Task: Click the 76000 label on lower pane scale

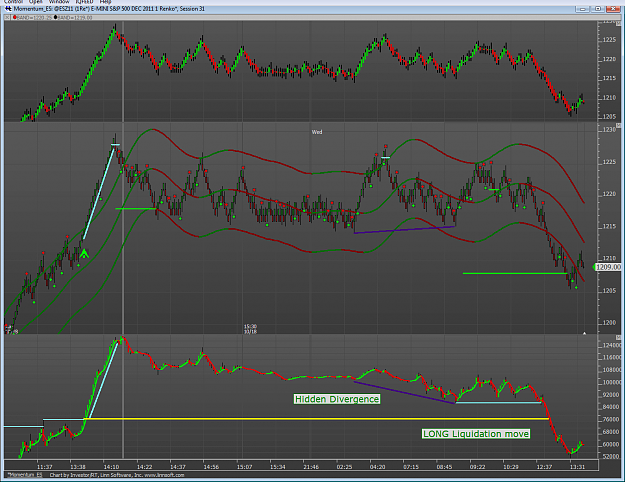Action: tap(611, 419)
